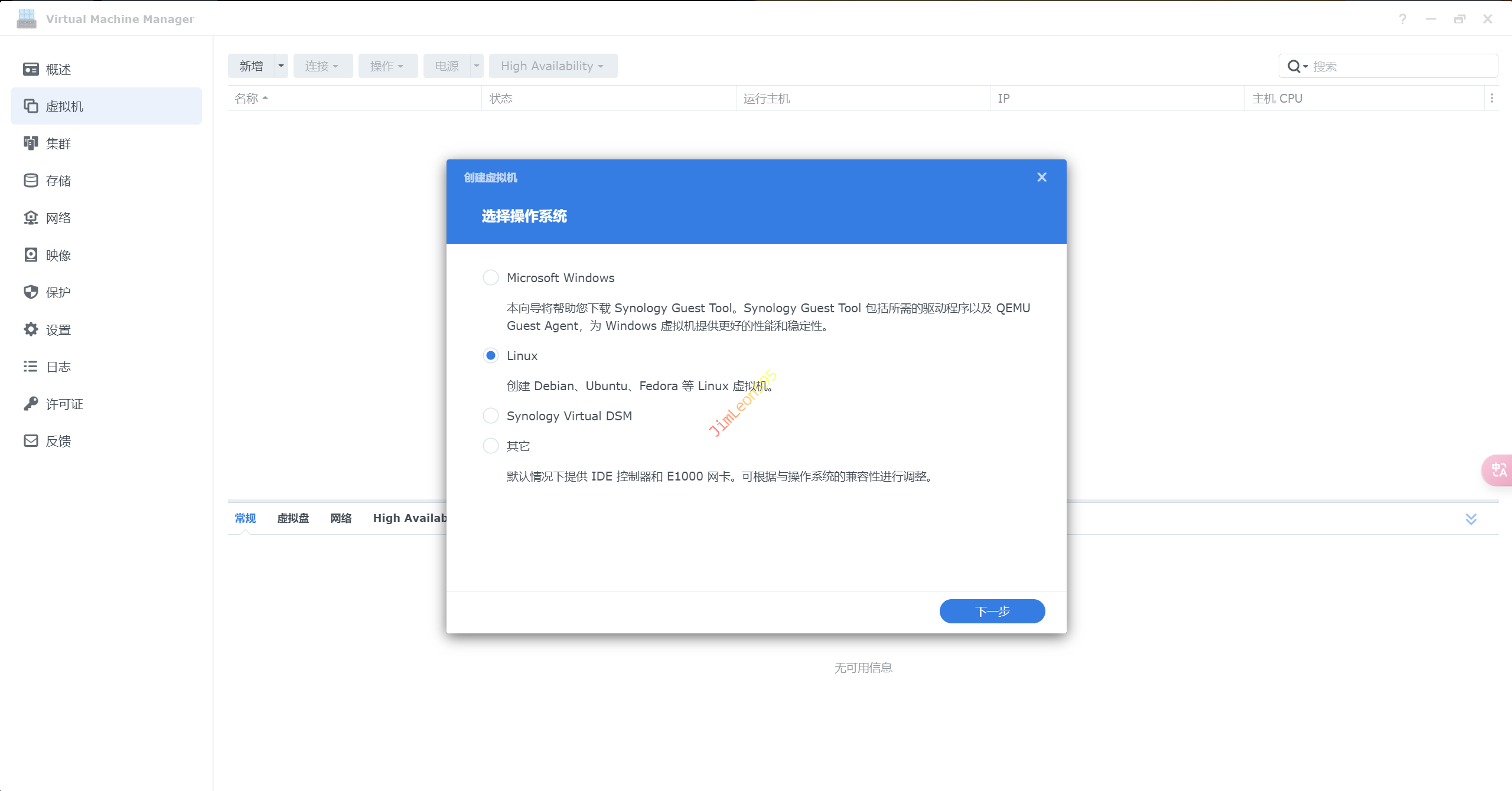The width and height of the screenshot is (1512, 791).
Task: Click the 下一步 next button
Action: coord(992,611)
